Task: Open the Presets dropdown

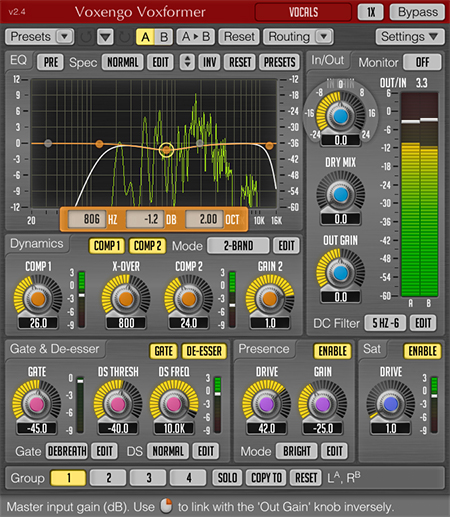Action: pos(39,37)
